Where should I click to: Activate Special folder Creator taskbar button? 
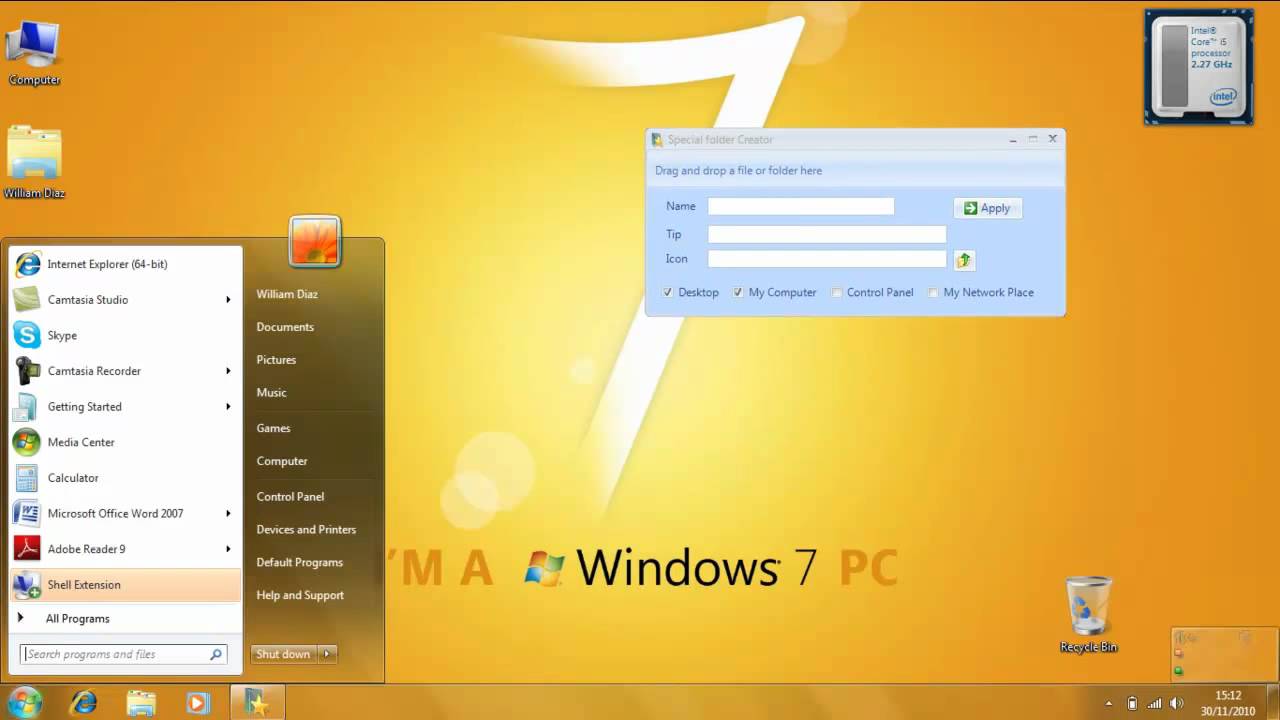pos(257,703)
